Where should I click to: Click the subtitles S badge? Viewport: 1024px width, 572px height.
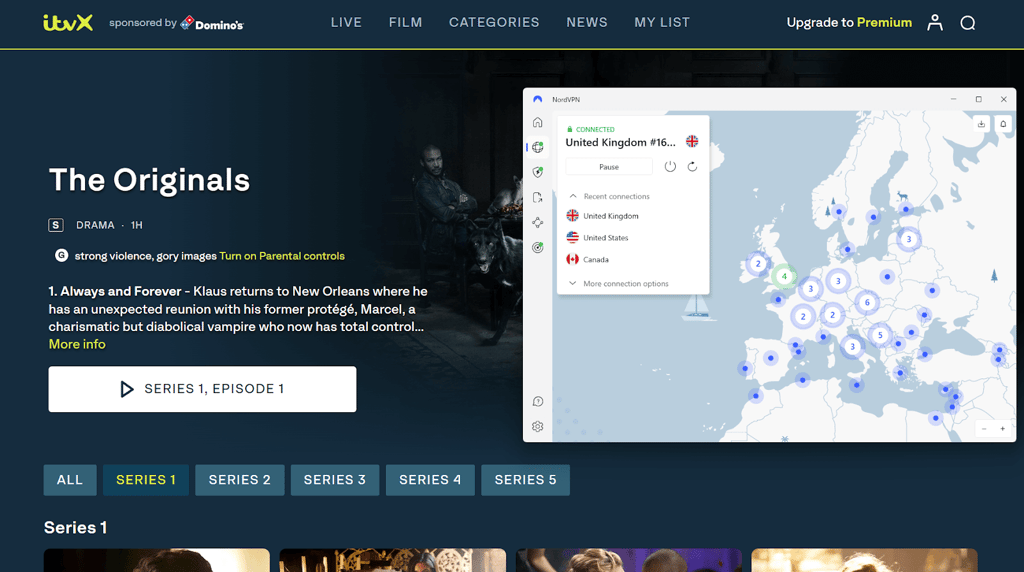coord(56,225)
